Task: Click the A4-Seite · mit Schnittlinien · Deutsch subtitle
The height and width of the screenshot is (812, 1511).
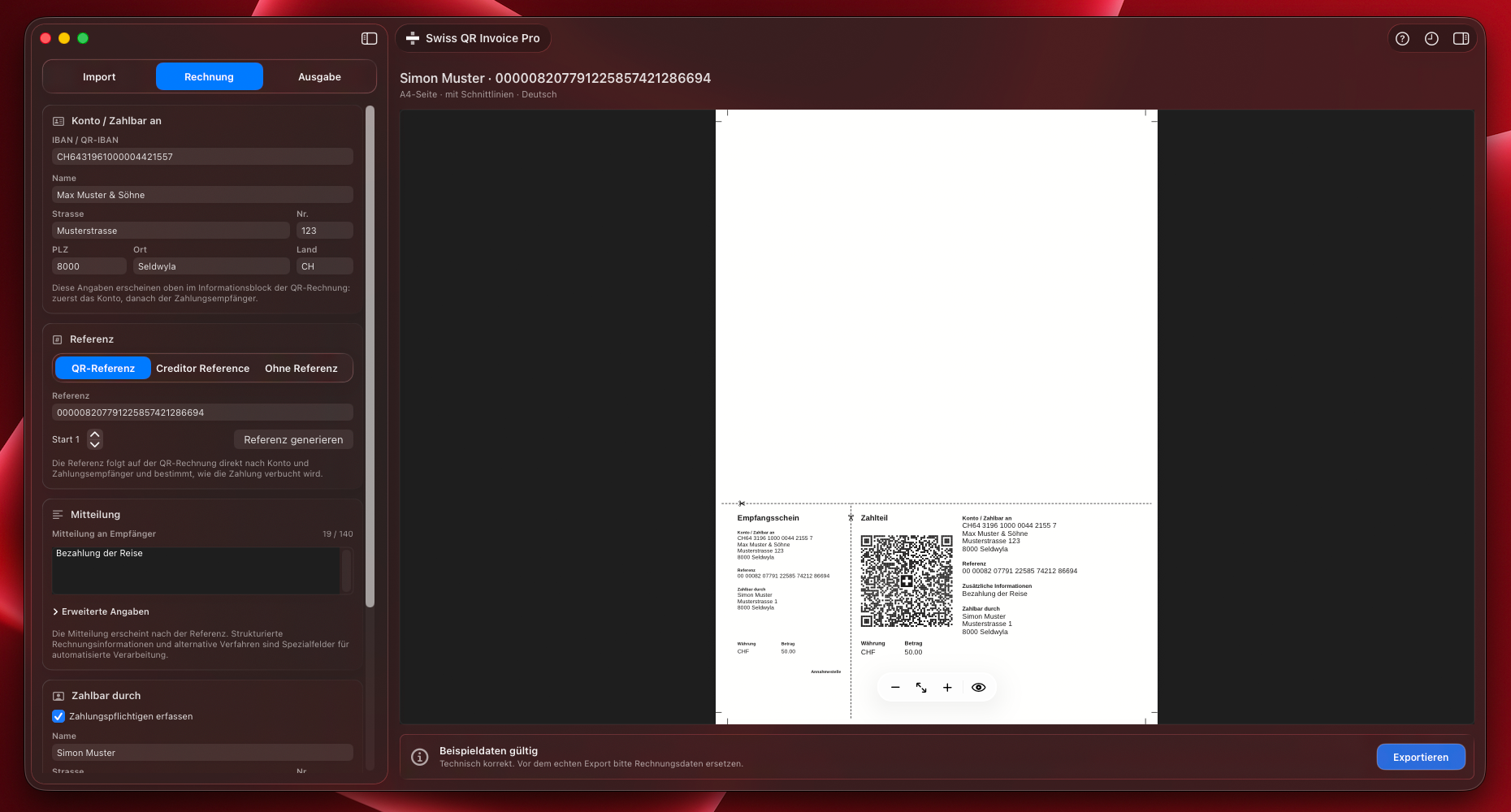Action: click(x=478, y=94)
